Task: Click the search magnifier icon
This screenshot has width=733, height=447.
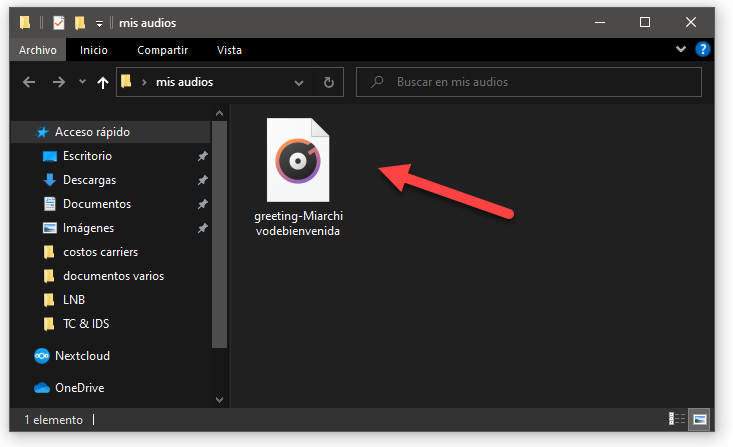Action: (x=377, y=82)
